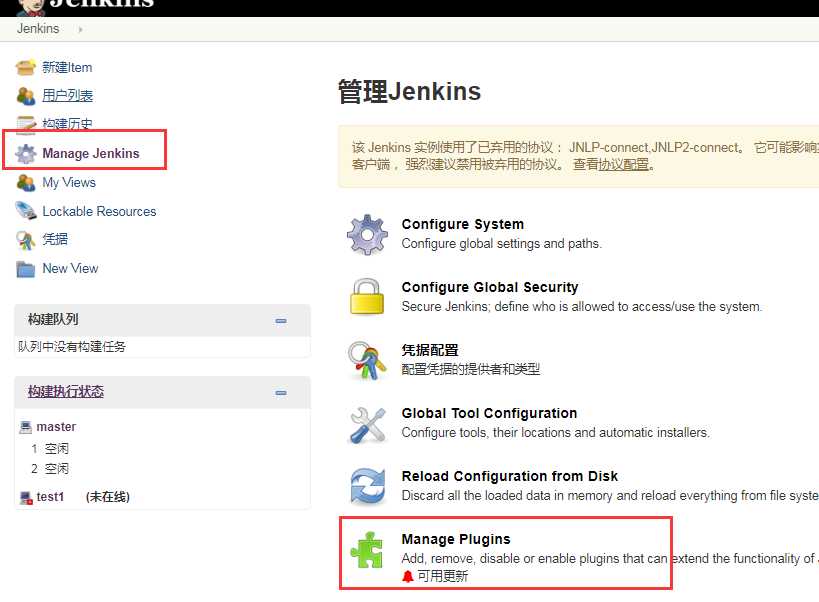819x602 pixels.
Task: Click the Lockable Resources drive icon
Action: (x=26, y=211)
